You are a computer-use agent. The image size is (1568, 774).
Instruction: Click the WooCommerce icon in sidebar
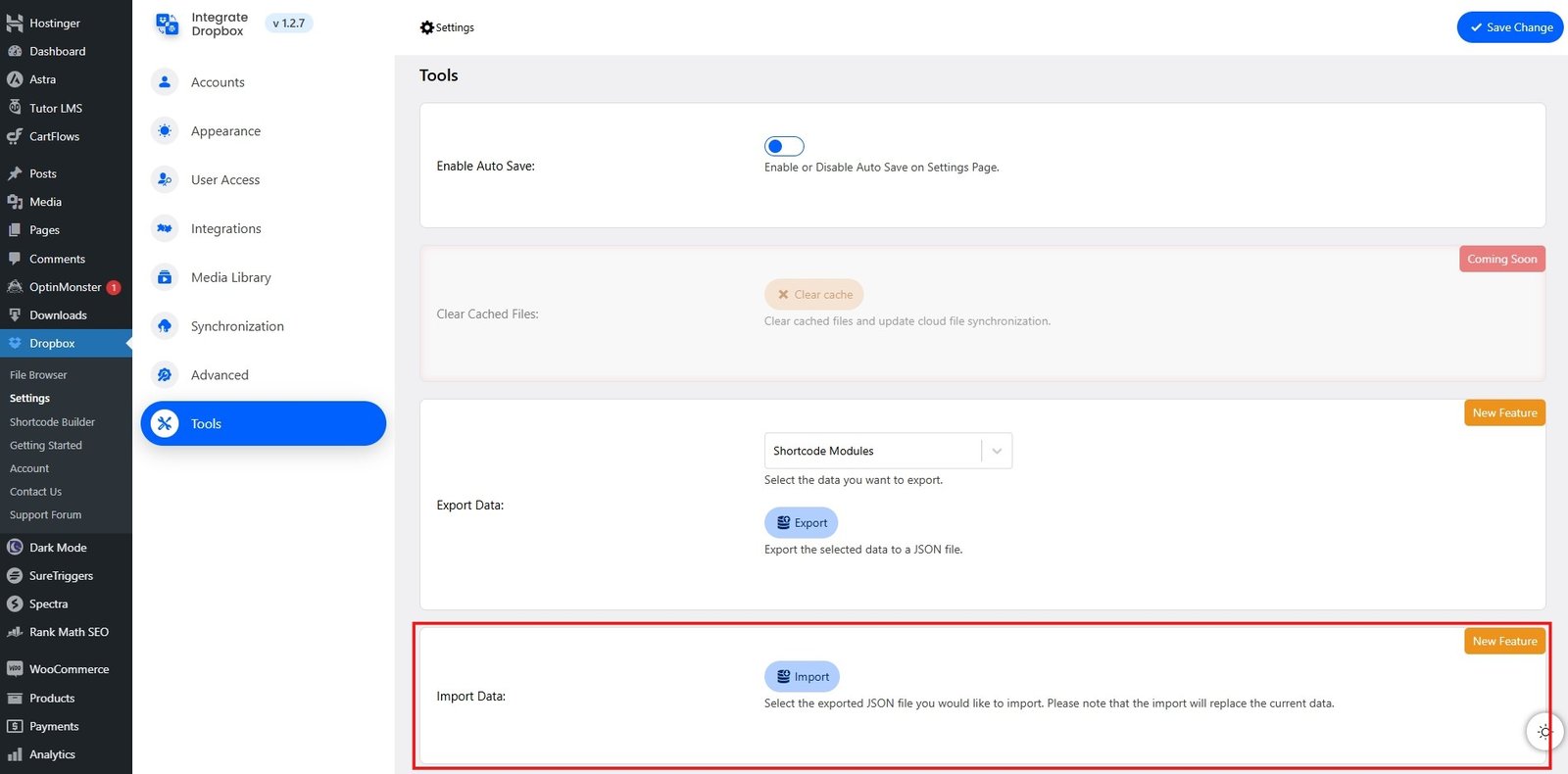[x=15, y=669]
